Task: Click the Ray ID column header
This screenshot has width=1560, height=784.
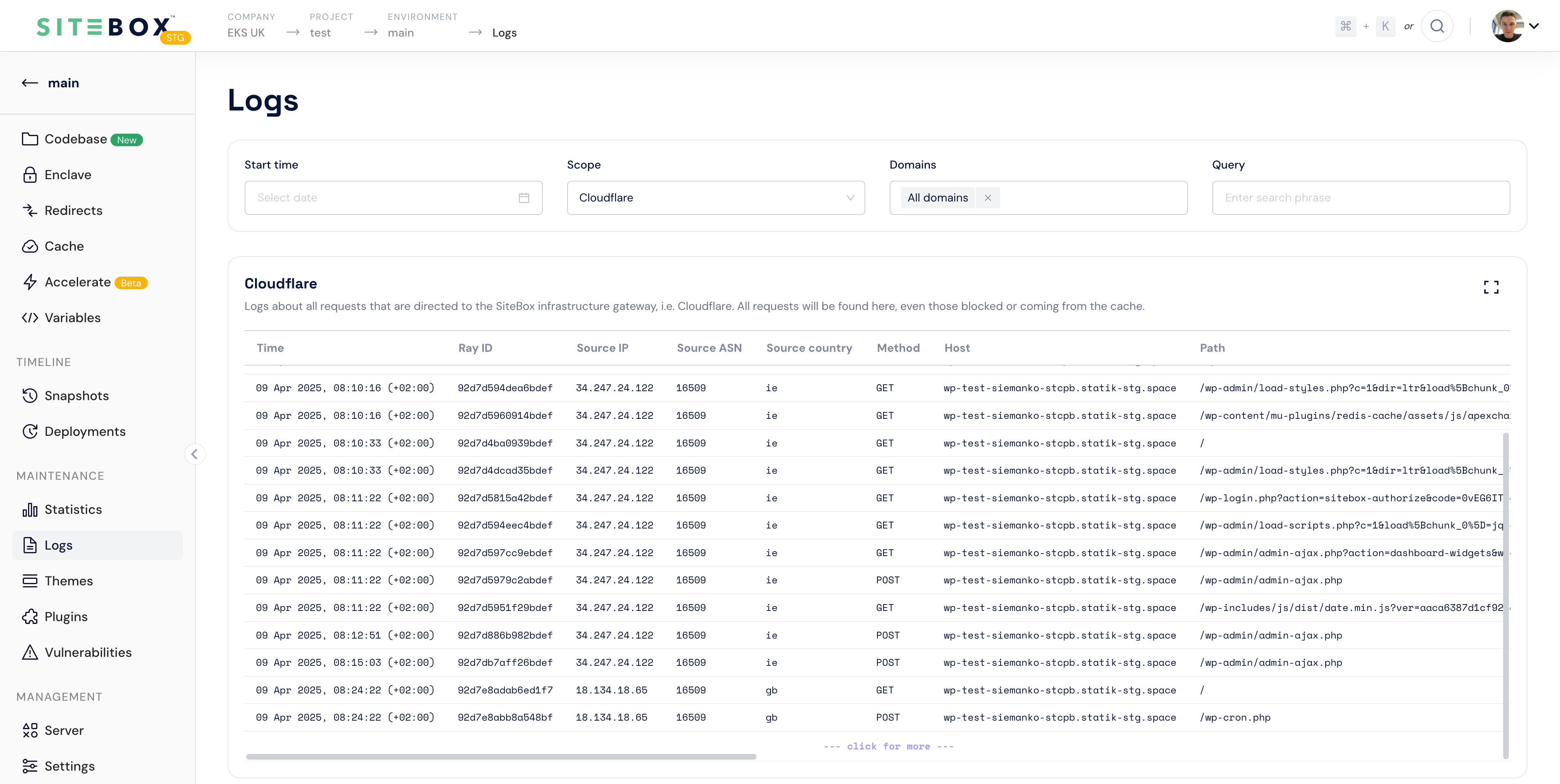Action: pos(475,348)
